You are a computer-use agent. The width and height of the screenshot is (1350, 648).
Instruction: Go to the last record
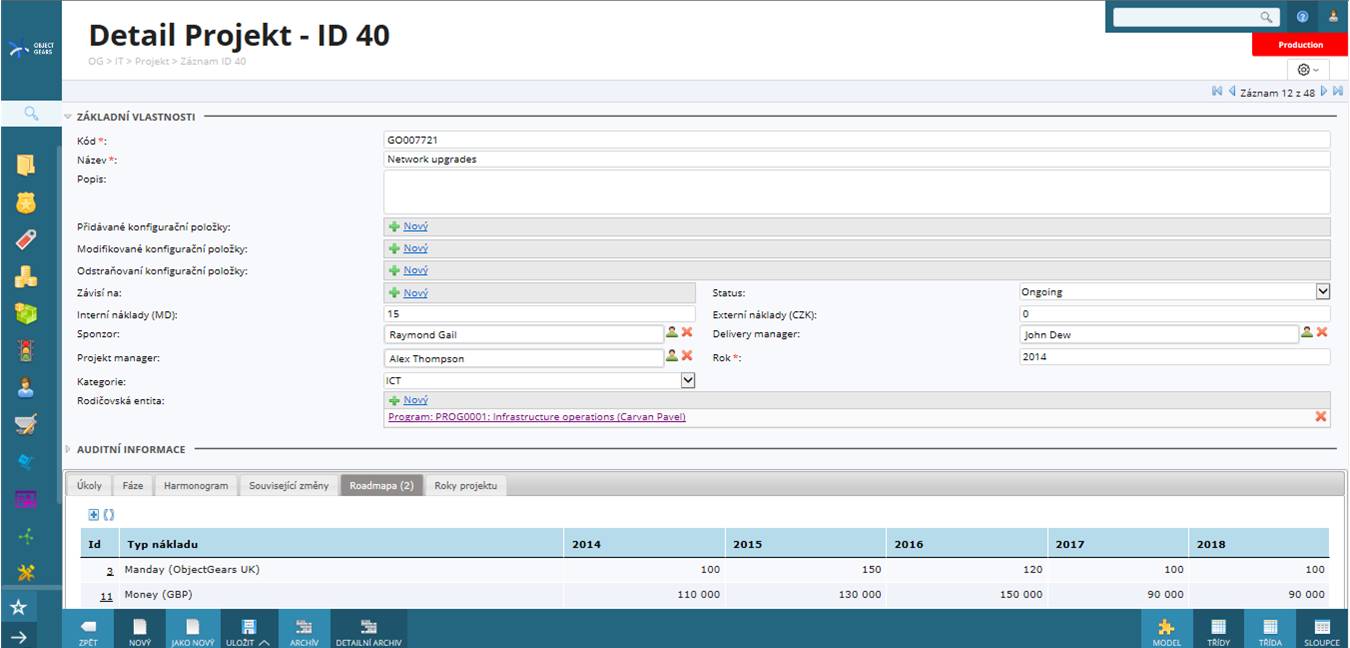pyautogui.click(x=1338, y=91)
